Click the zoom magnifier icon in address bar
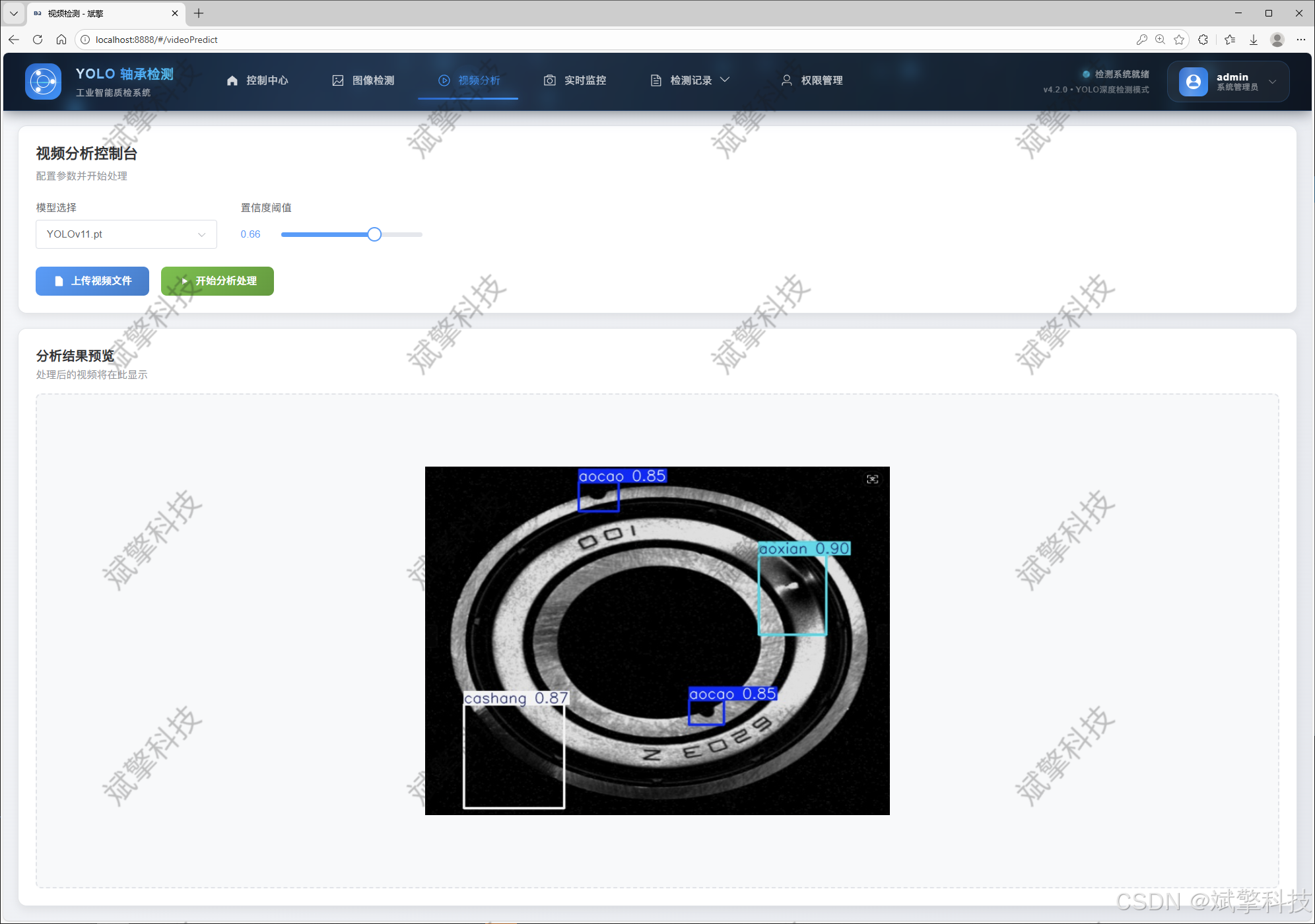The height and width of the screenshot is (924, 1315). click(x=1160, y=40)
